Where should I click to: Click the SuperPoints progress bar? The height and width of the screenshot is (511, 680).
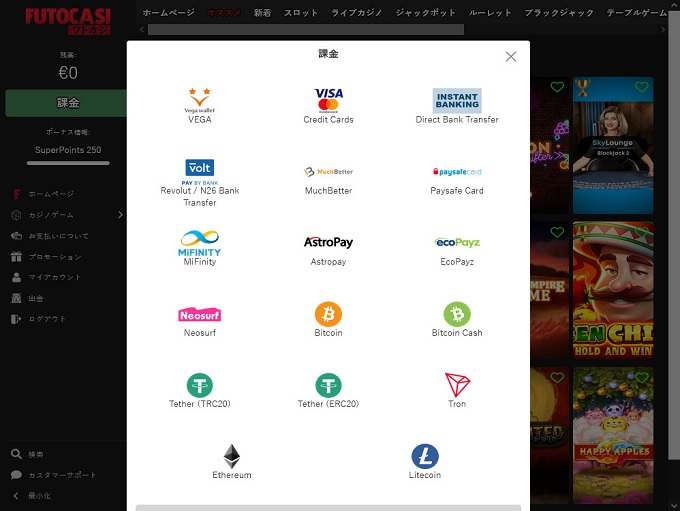[68, 163]
